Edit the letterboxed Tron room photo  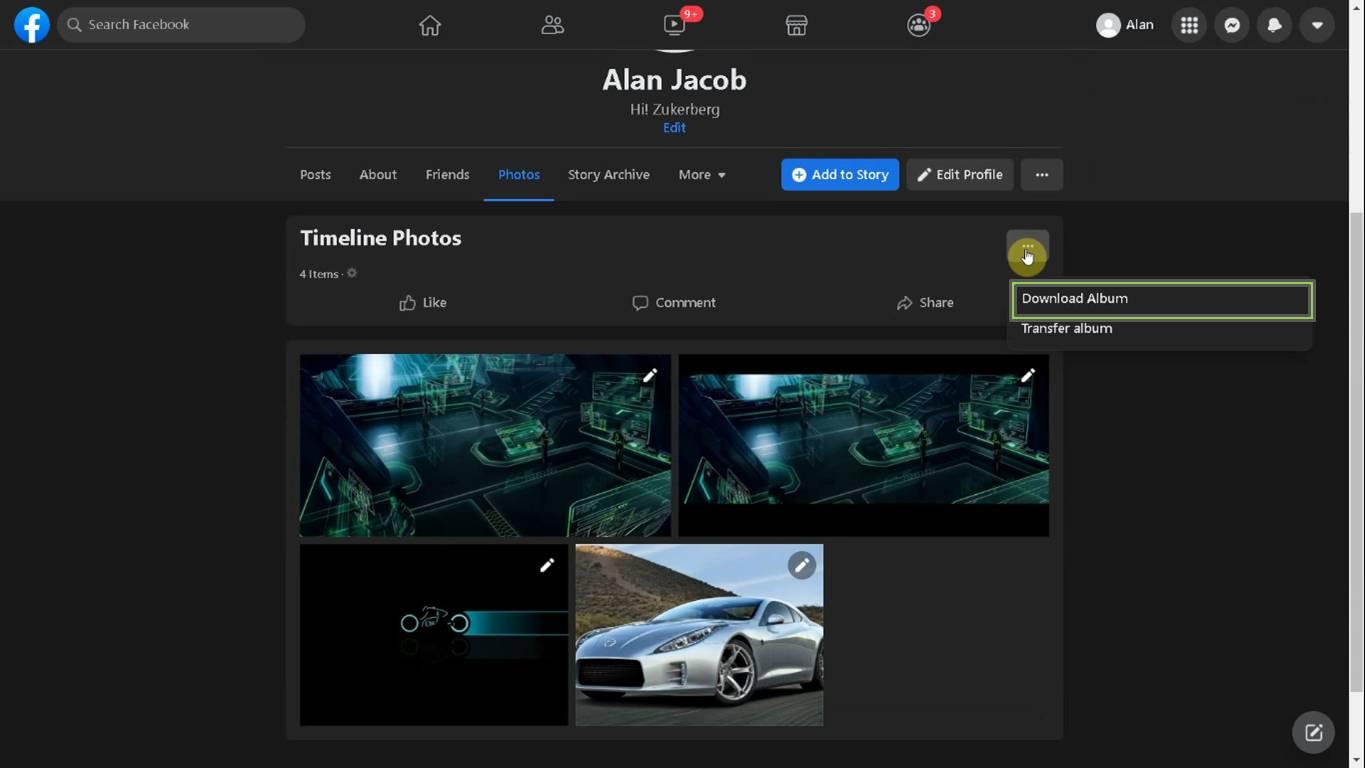[x=1028, y=376]
